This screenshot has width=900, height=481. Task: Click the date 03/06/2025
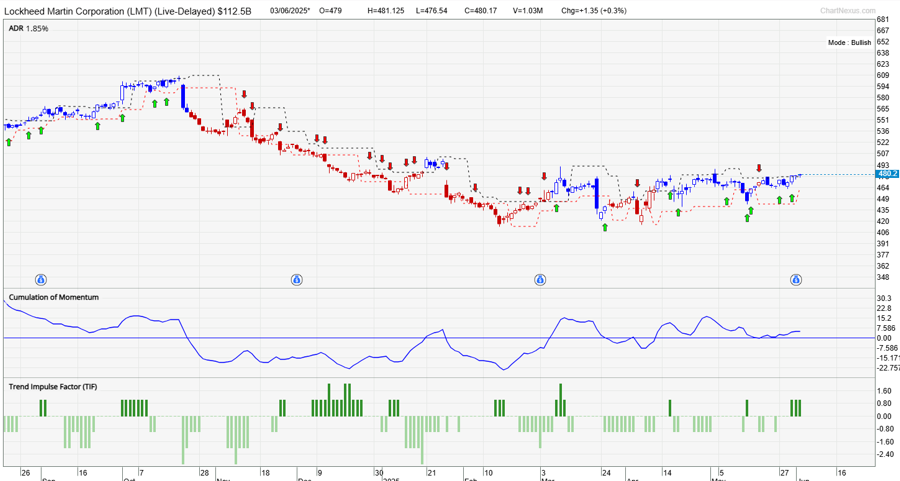coord(290,11)
